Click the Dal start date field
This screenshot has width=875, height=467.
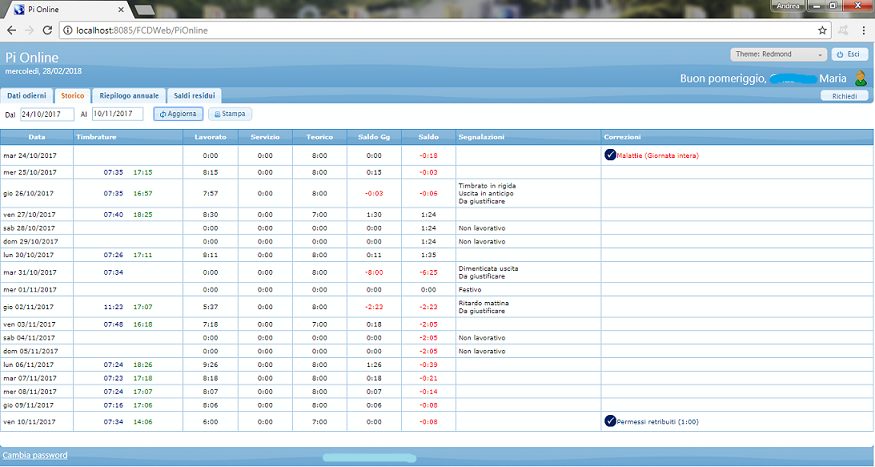point(47,114)
